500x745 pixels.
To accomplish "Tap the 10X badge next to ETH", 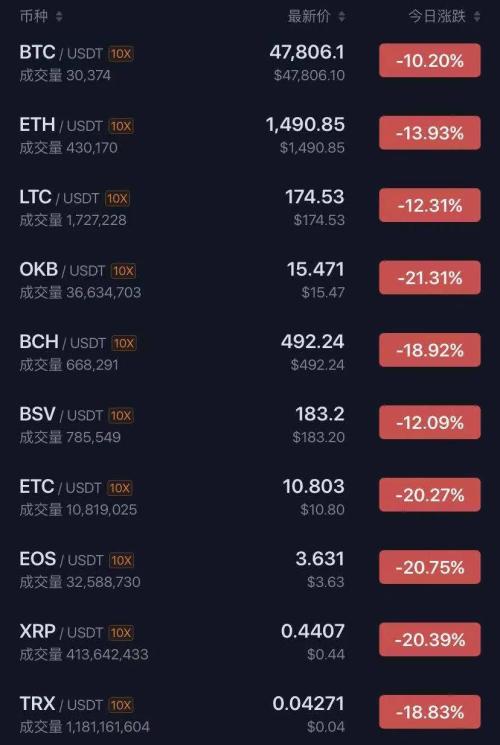I will pos(121,126).
